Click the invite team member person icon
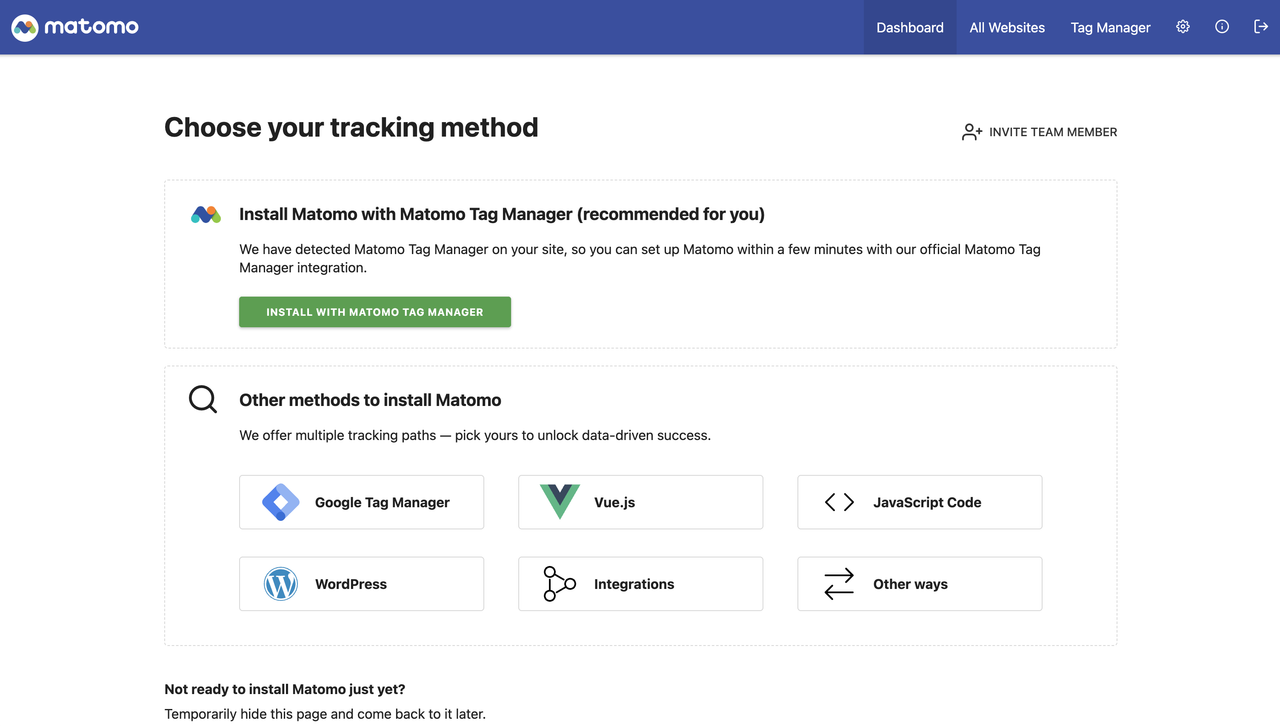This screenshot has width=1280, height=726. click(x=971, y=132)
